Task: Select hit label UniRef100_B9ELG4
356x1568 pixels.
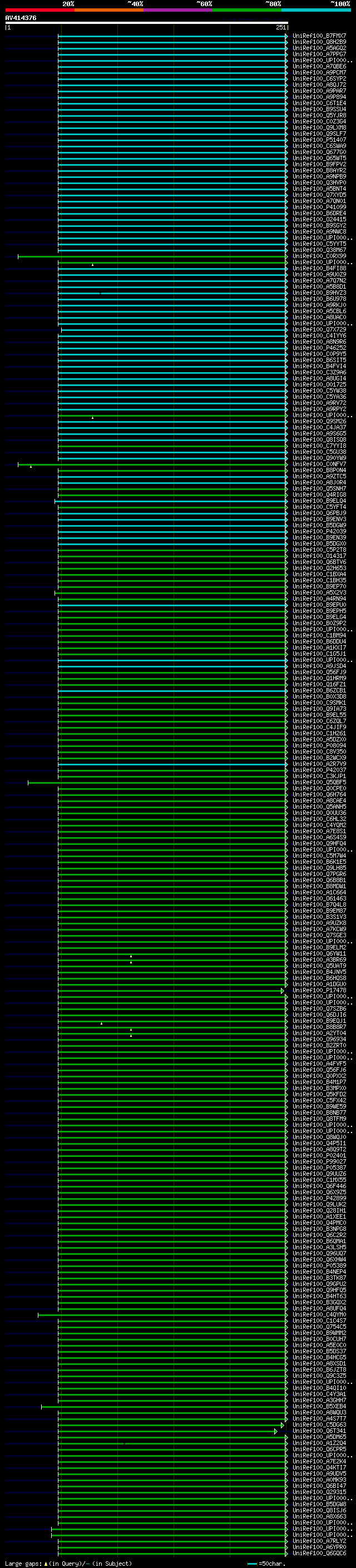Action: point(319,617)
